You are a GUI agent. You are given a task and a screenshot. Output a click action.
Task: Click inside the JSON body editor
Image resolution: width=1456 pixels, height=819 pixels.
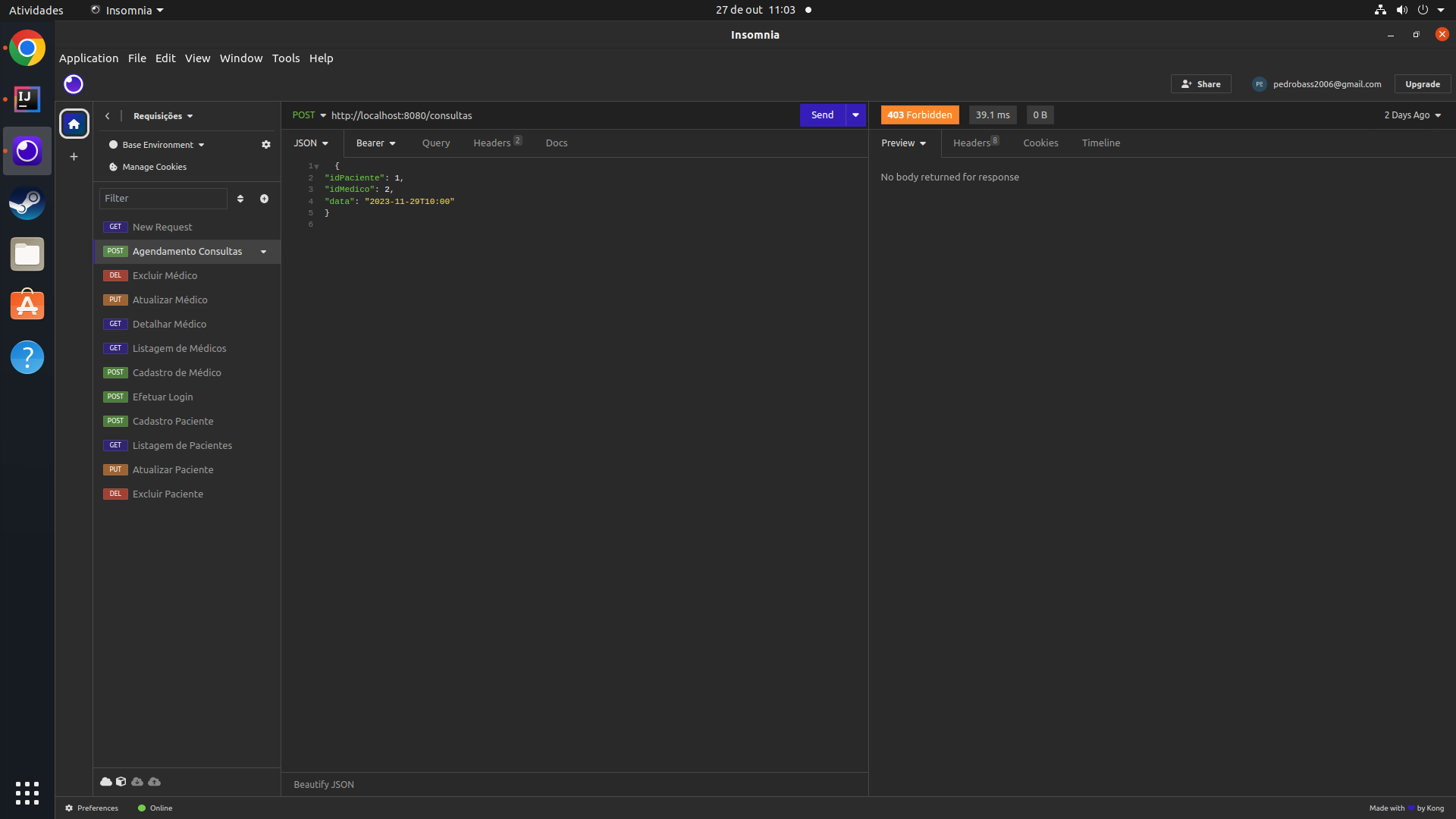(575, 464)
